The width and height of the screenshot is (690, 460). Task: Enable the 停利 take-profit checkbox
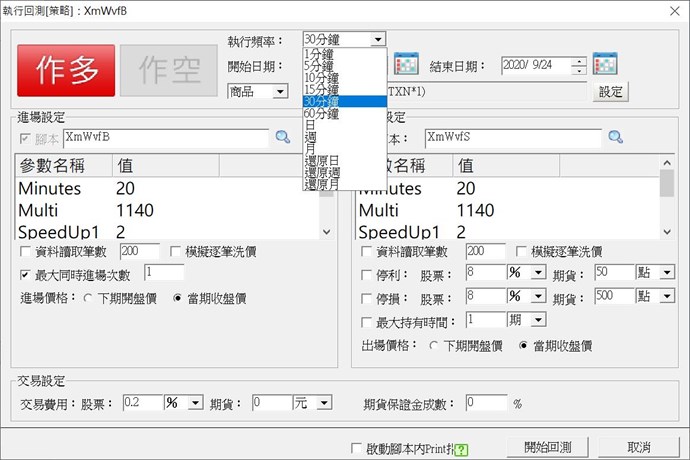[x=366, y=273]
